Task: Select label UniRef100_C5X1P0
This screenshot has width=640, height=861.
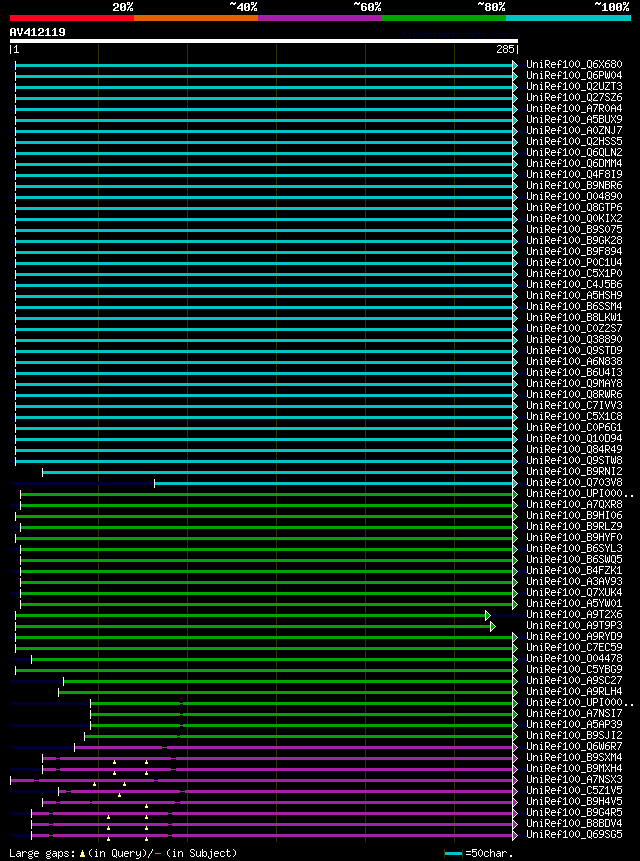Action: coord(574,273)
